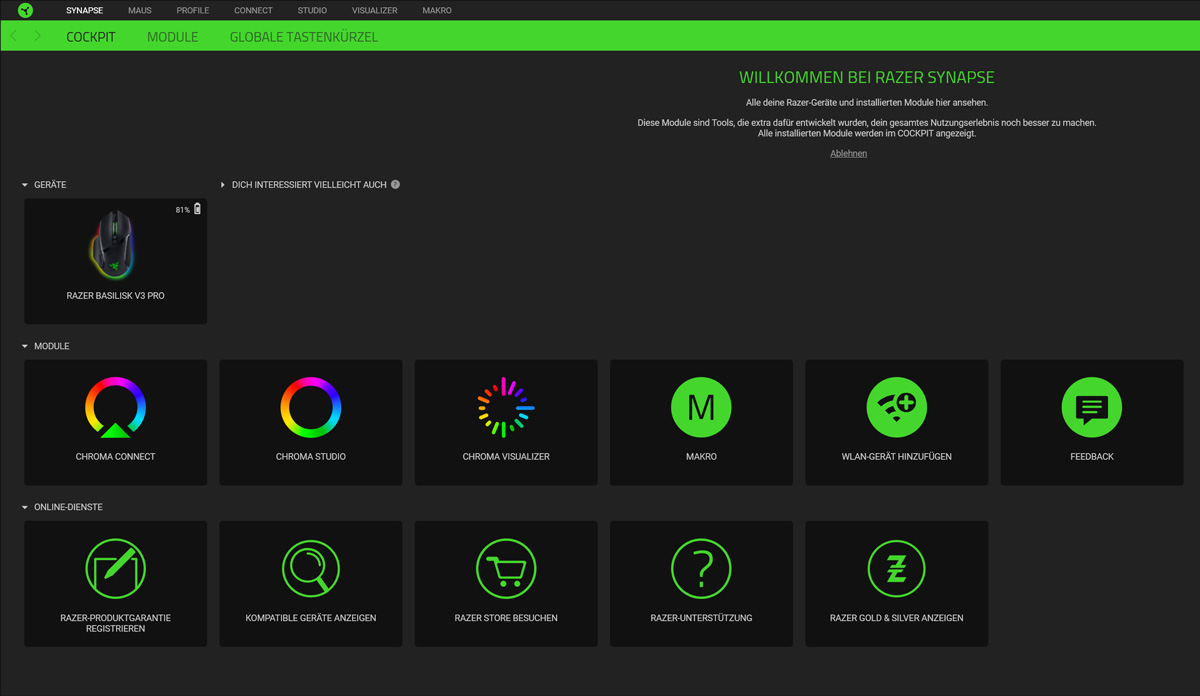Click the Willkommen bei Razer Synapse heading
Viewport: 1200px width, 696px height.
coord(867,77)
